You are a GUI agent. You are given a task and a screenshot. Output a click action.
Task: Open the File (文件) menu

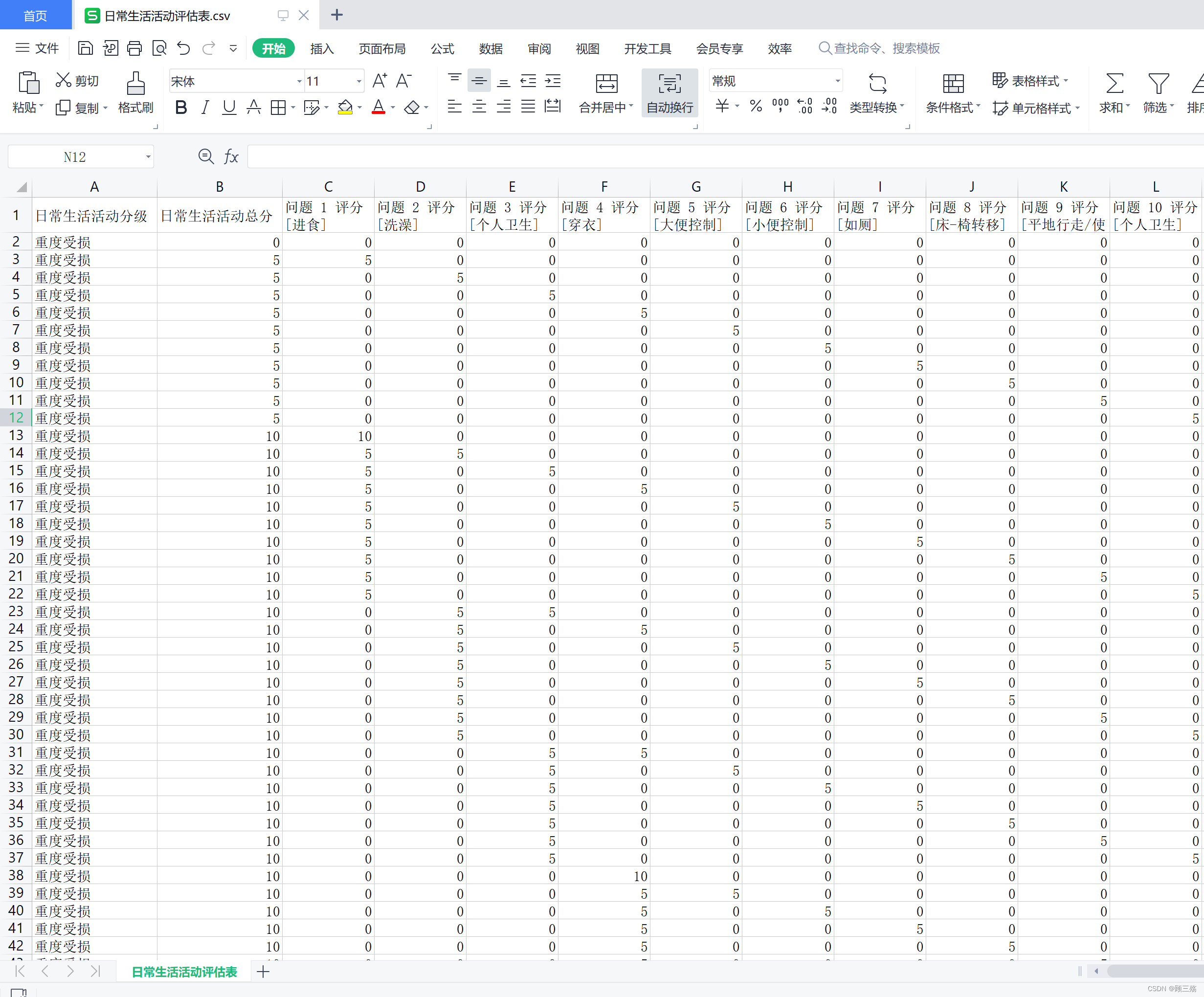coord(37,48)
